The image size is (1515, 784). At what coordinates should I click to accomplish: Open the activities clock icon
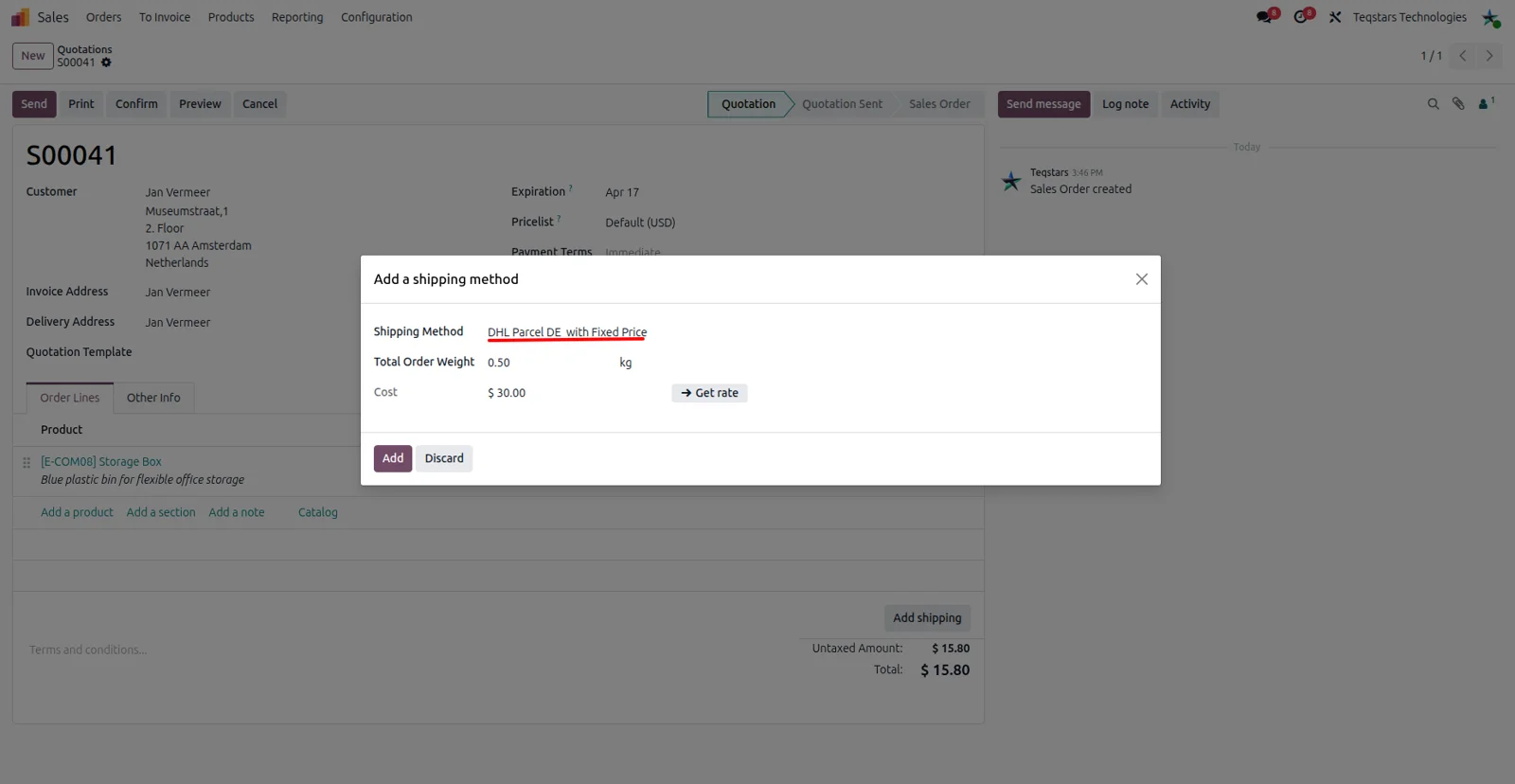(x=1302, y=17)
